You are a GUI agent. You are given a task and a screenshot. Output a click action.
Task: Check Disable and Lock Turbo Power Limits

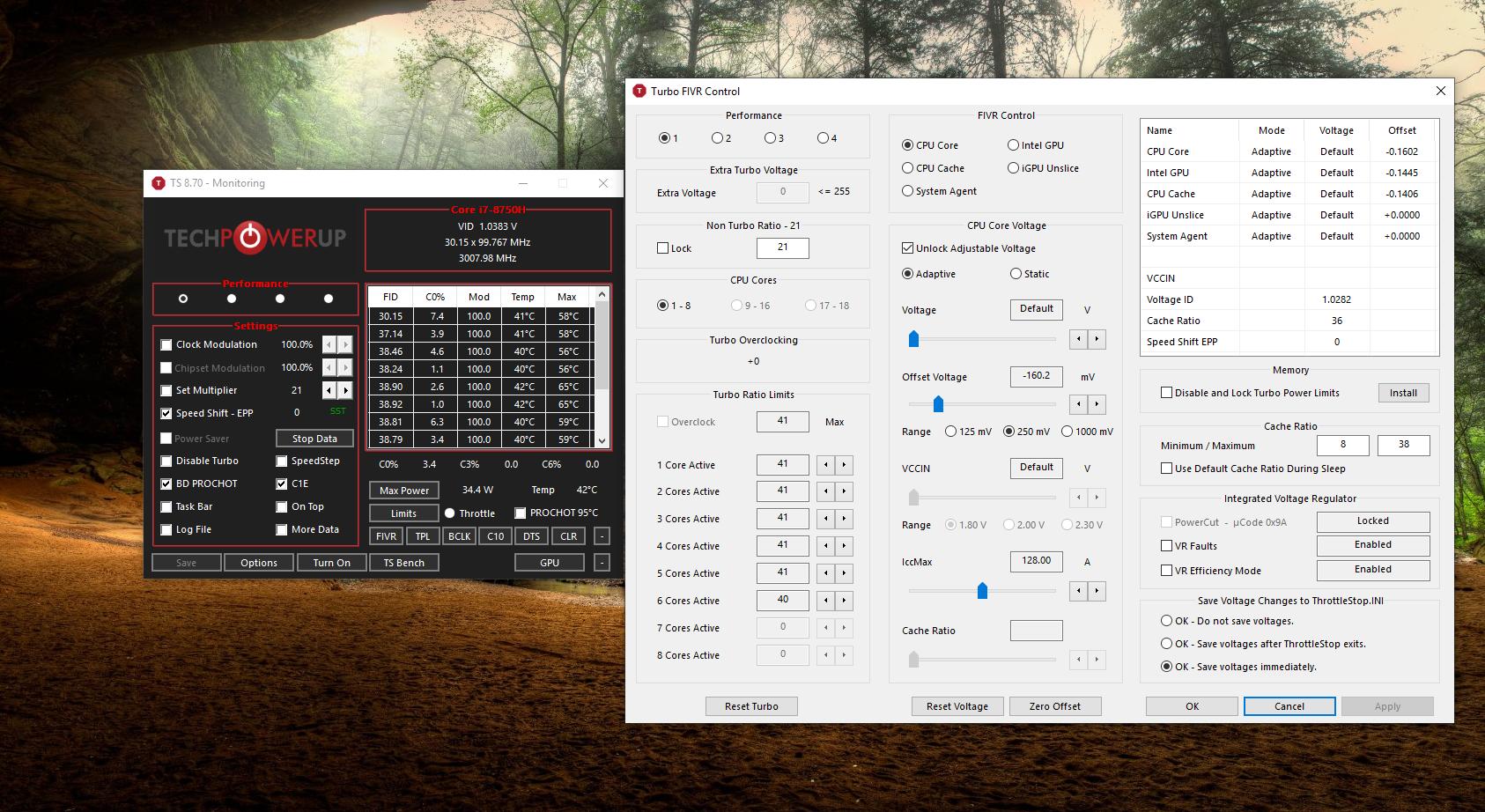click(1167, 393)
